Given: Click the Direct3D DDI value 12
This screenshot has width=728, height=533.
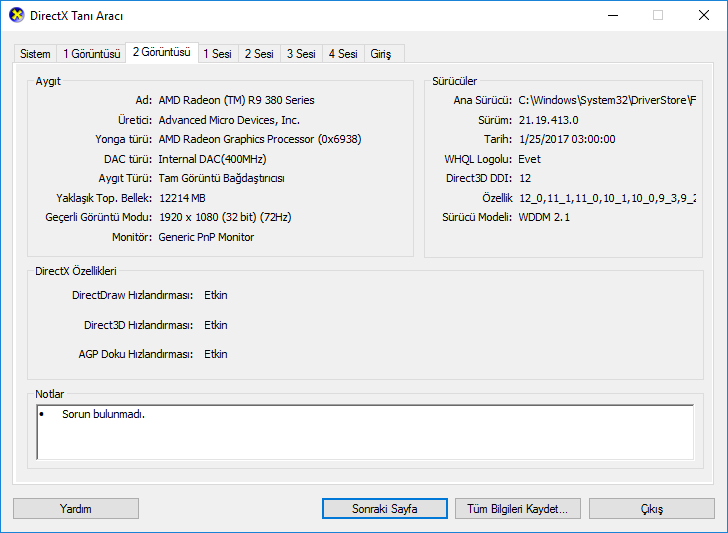Looking at the screenshot, I should coord(525,178).
